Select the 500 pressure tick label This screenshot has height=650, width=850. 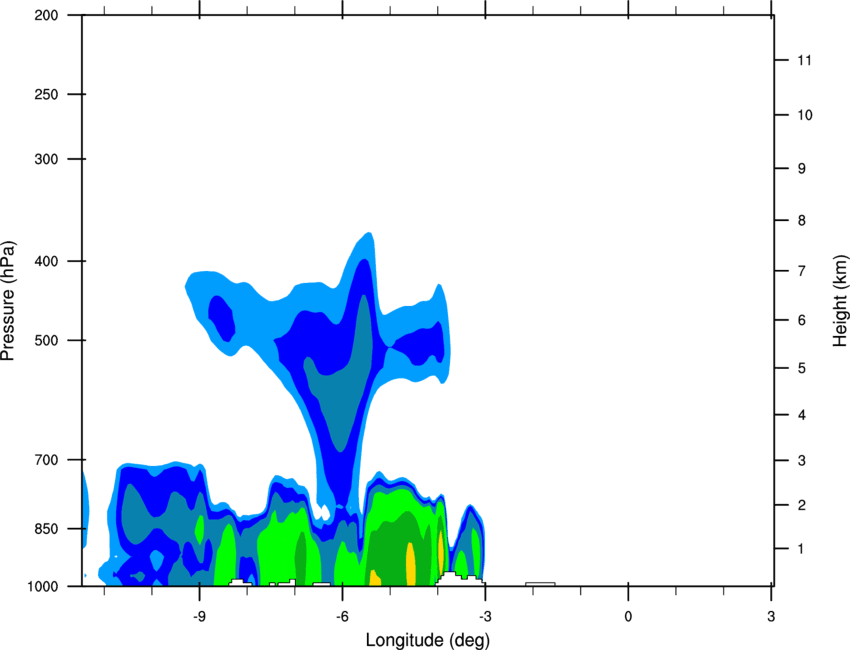(46, 340)
